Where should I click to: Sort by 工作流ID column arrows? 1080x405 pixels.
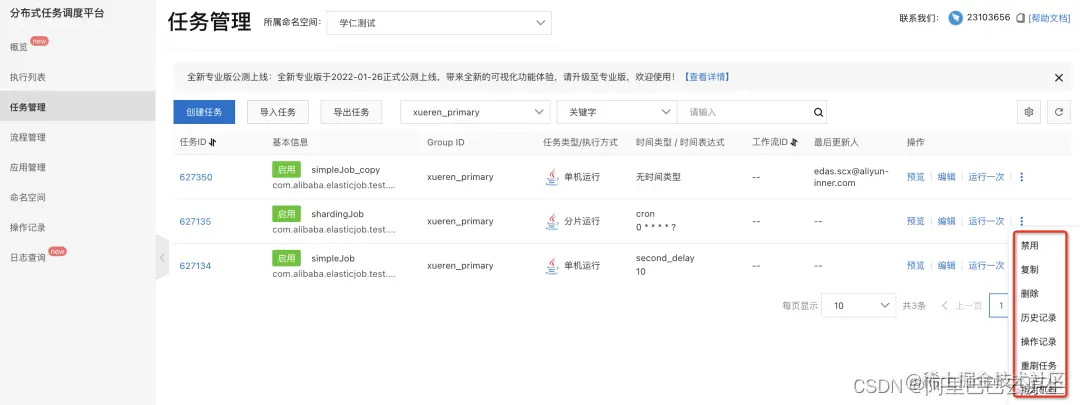pos(793,143)
